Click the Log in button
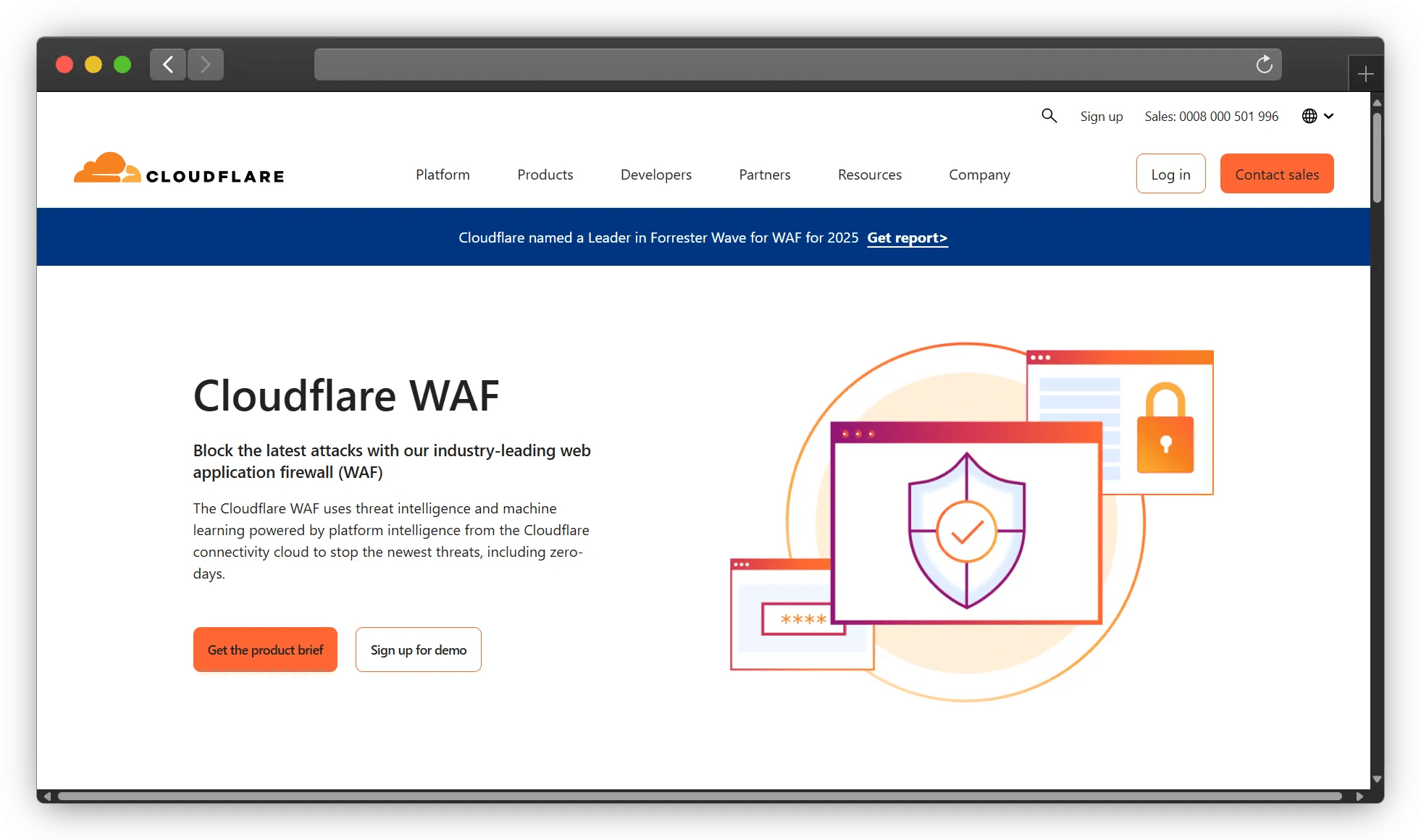The width and height of the screenshot is (1421, 840). click(1170, 174)
